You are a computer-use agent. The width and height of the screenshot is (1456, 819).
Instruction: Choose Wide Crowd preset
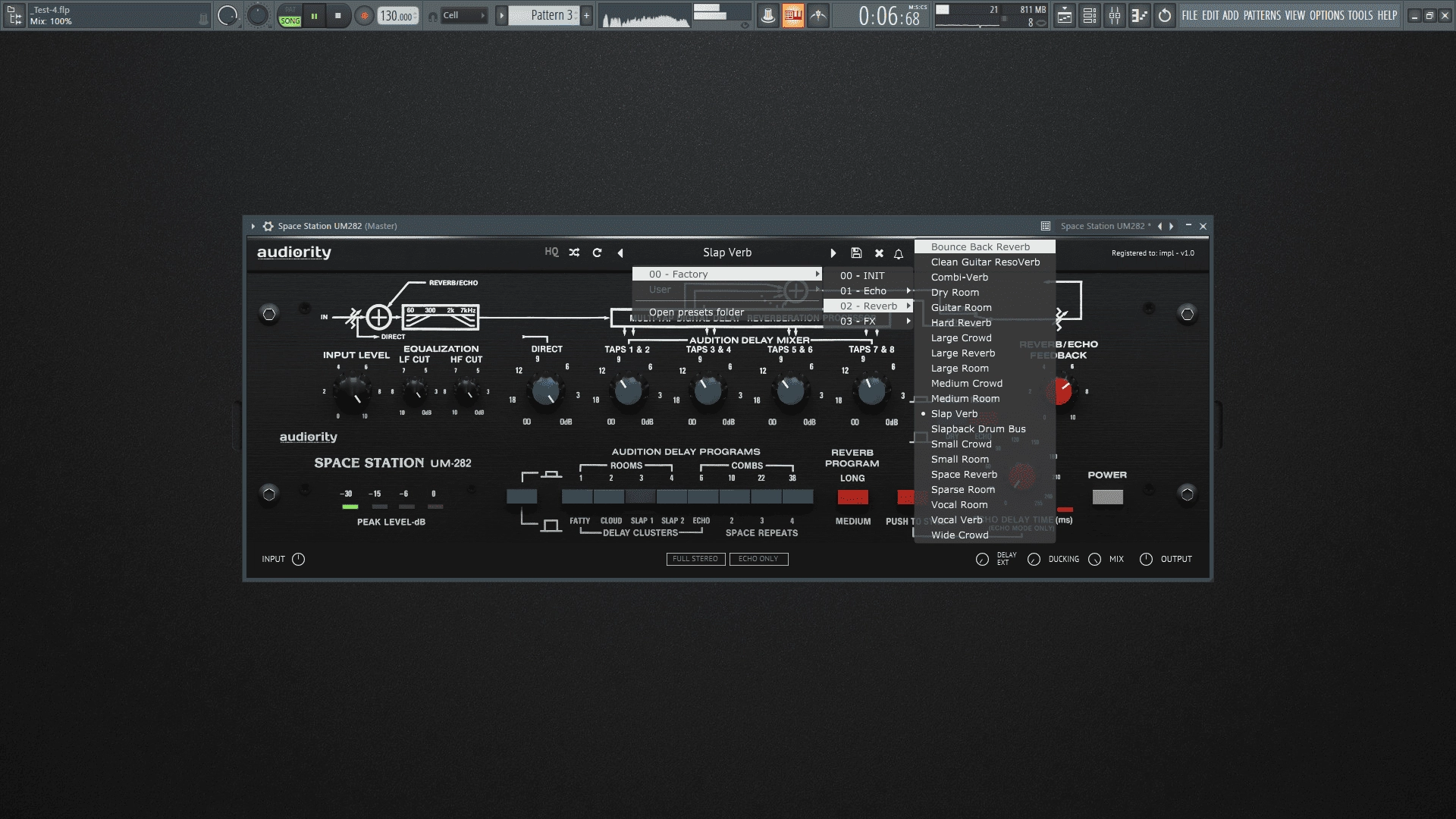(984, 535)
